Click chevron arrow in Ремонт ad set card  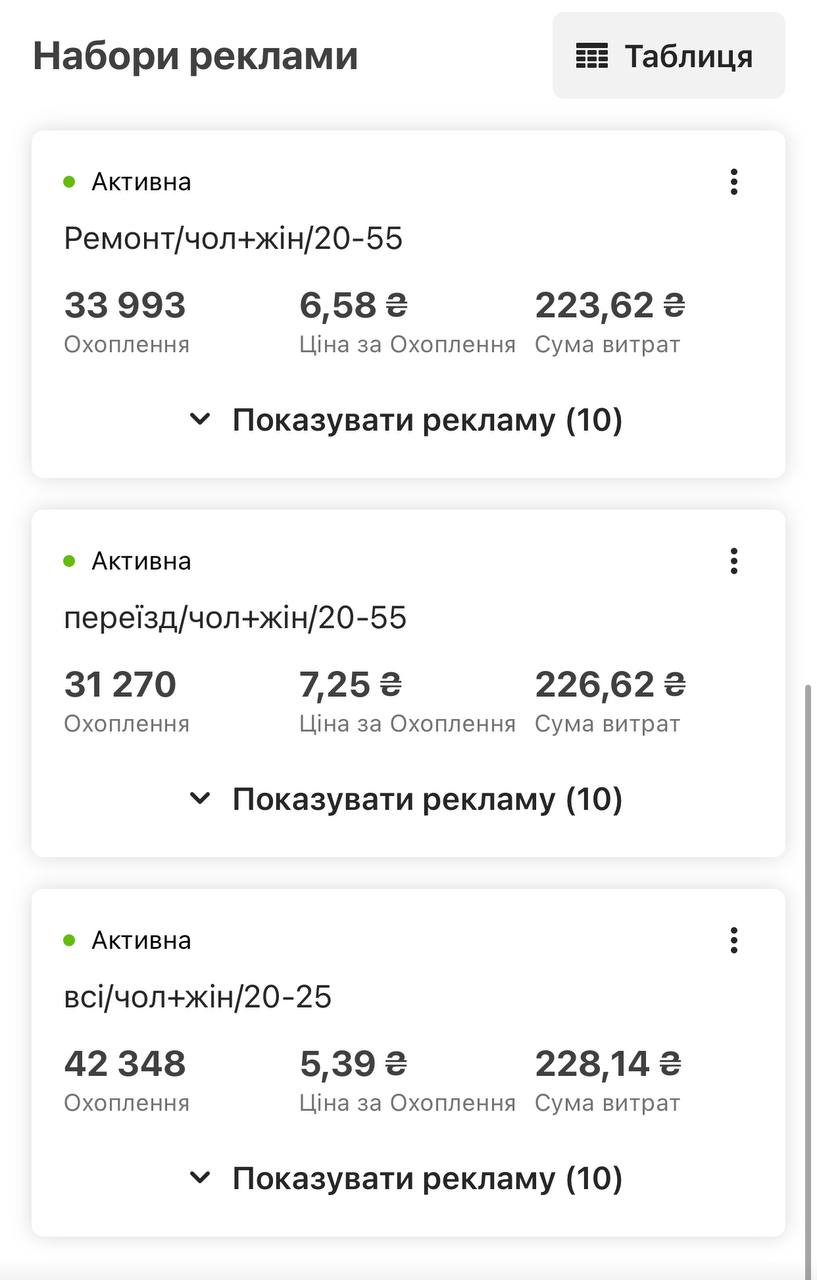(x=201, y=420)
